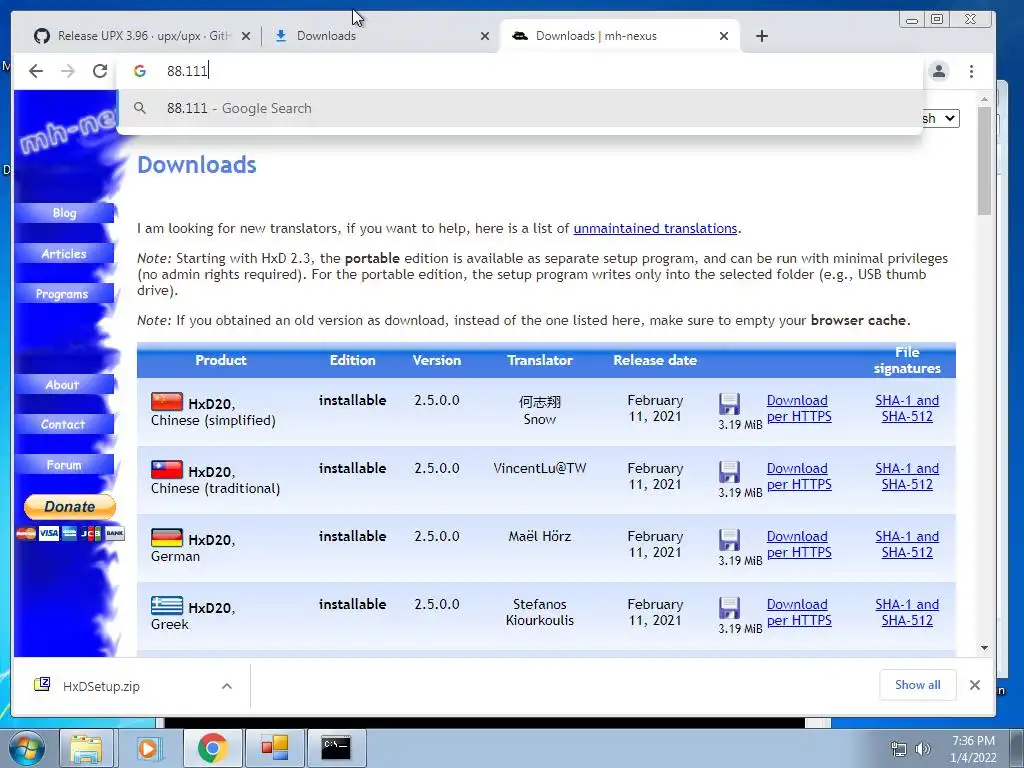The height and width of the screenshot is (768, 1024).
Task: Reload the page with the refresh icon
Action: point(99,71)
